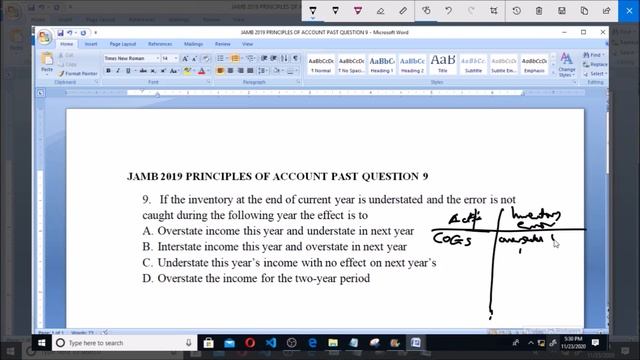
Task: Open Select dropdown in Editing group
Action: click(596, 73)
